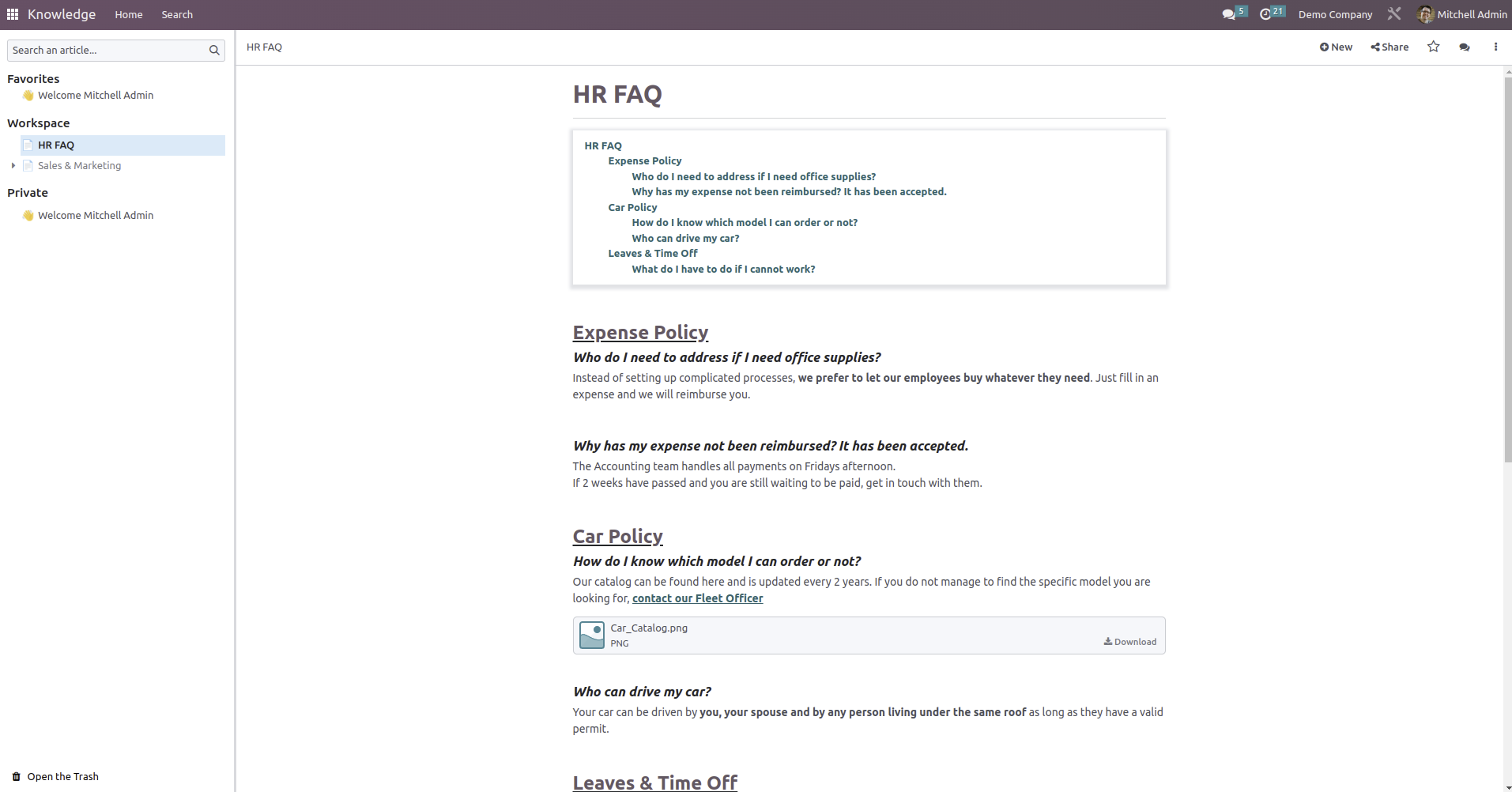This screenshot has width=1512, height=792.
Task: Open the apps grid menu icon
Action: point(13,14)
